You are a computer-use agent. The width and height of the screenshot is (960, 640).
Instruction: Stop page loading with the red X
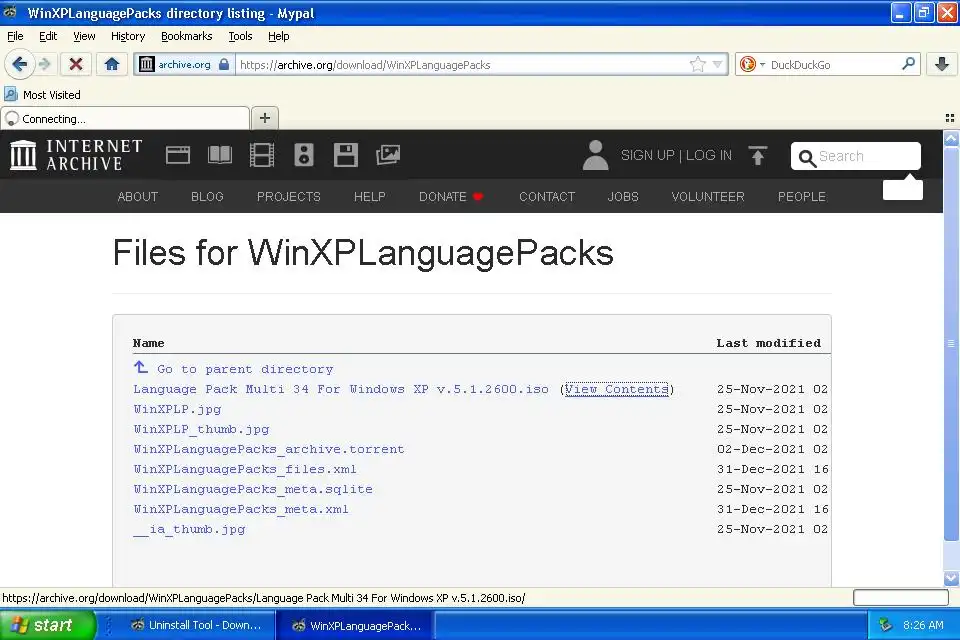coord(76,64)
